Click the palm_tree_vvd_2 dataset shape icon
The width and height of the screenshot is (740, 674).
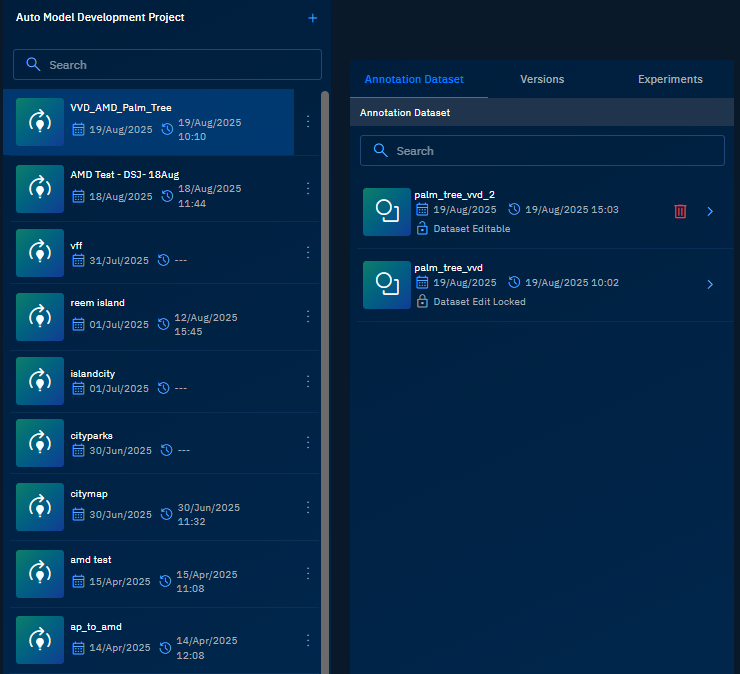point(386,212)
